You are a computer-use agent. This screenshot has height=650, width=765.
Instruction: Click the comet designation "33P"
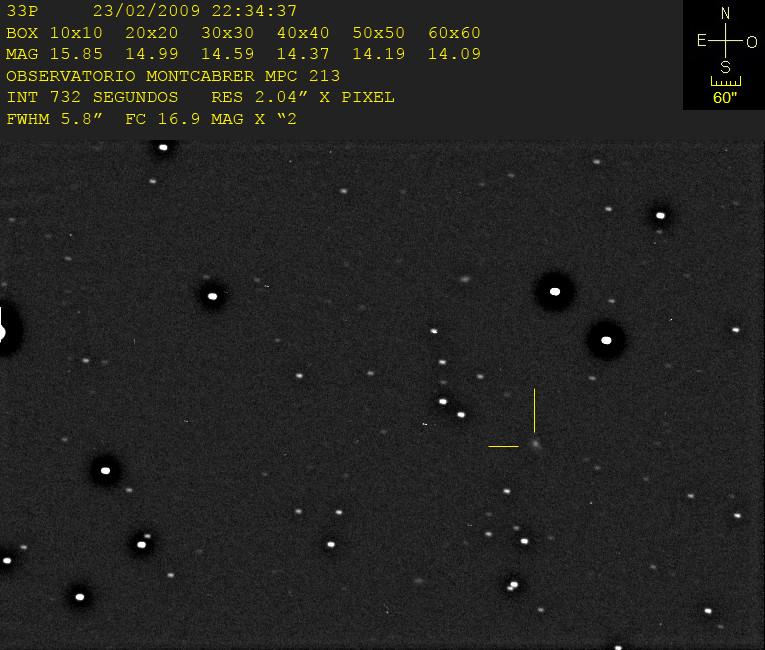pos(22,11)
